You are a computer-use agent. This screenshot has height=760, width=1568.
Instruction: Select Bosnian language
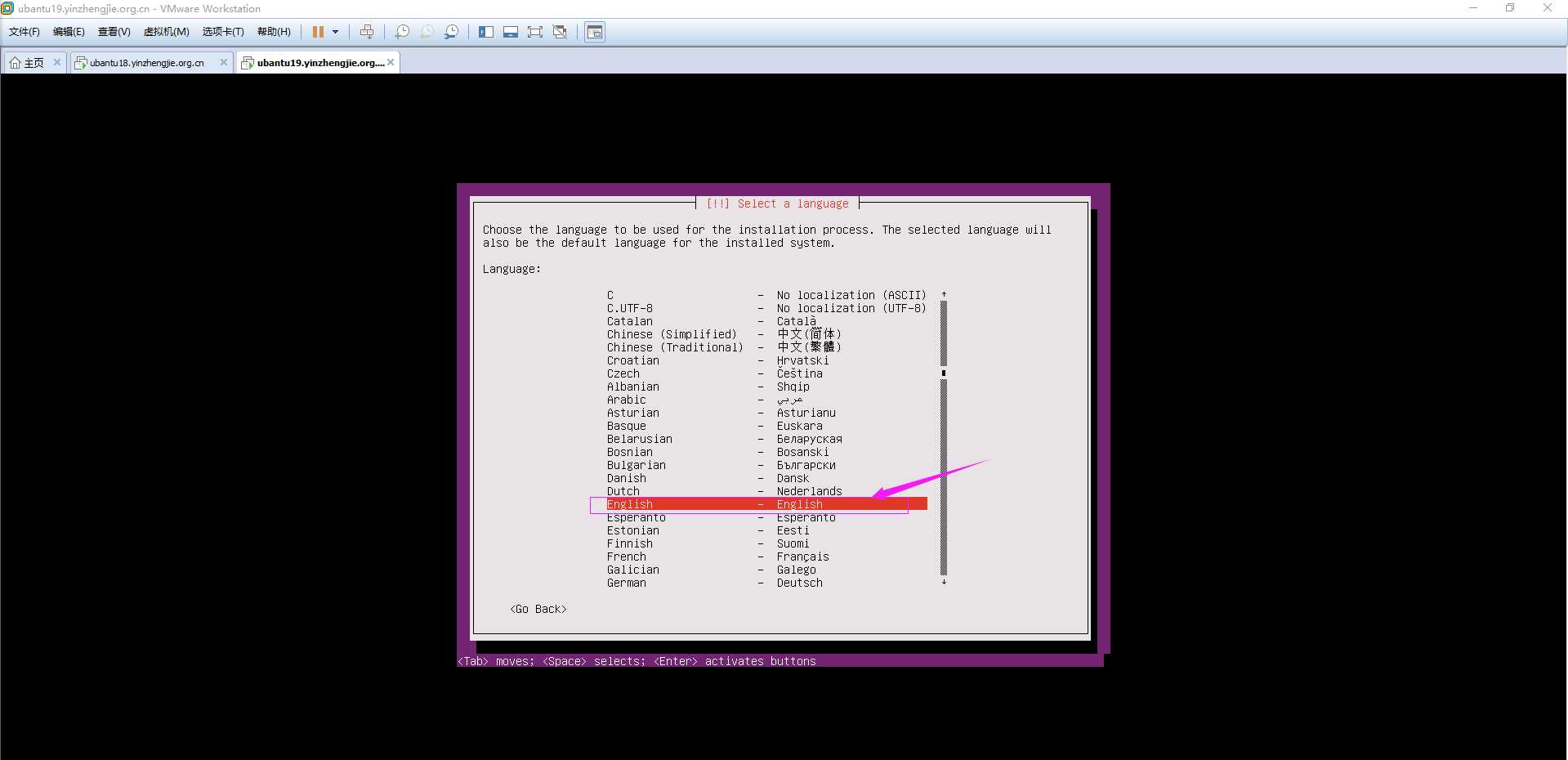point(766,452)
